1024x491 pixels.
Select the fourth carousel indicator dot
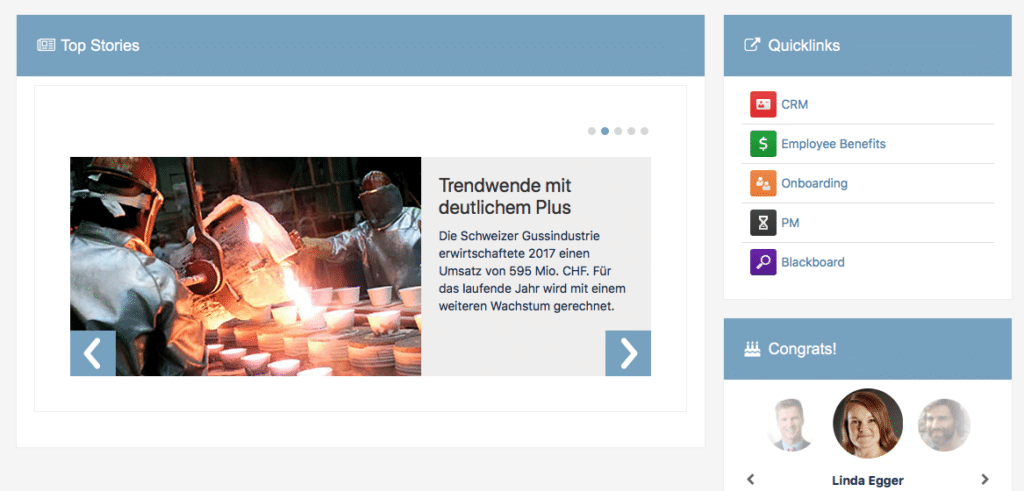pos(631,131)
